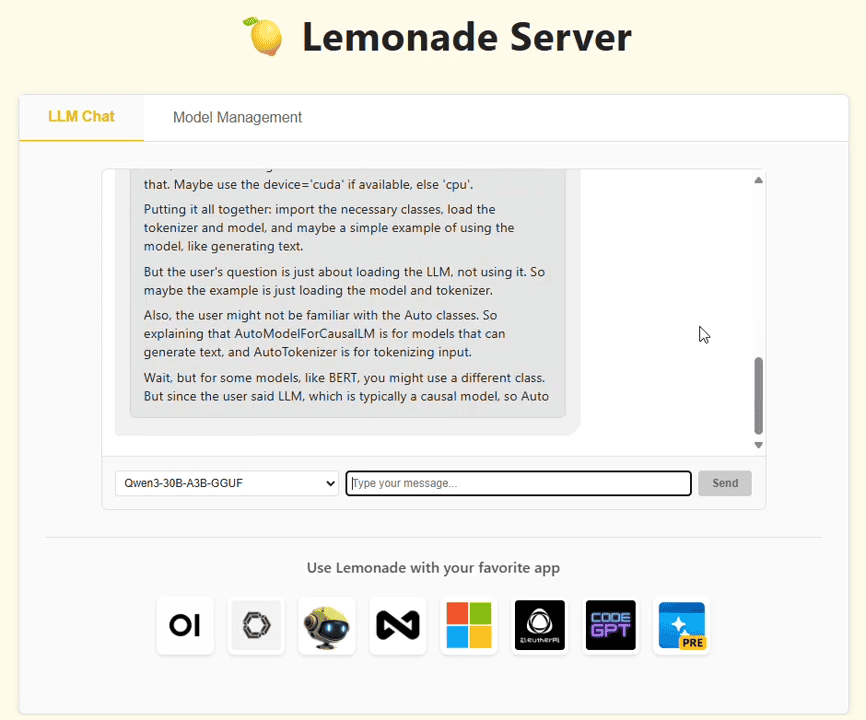Click the gray hexagon Continue app icon

coord(256,626)
